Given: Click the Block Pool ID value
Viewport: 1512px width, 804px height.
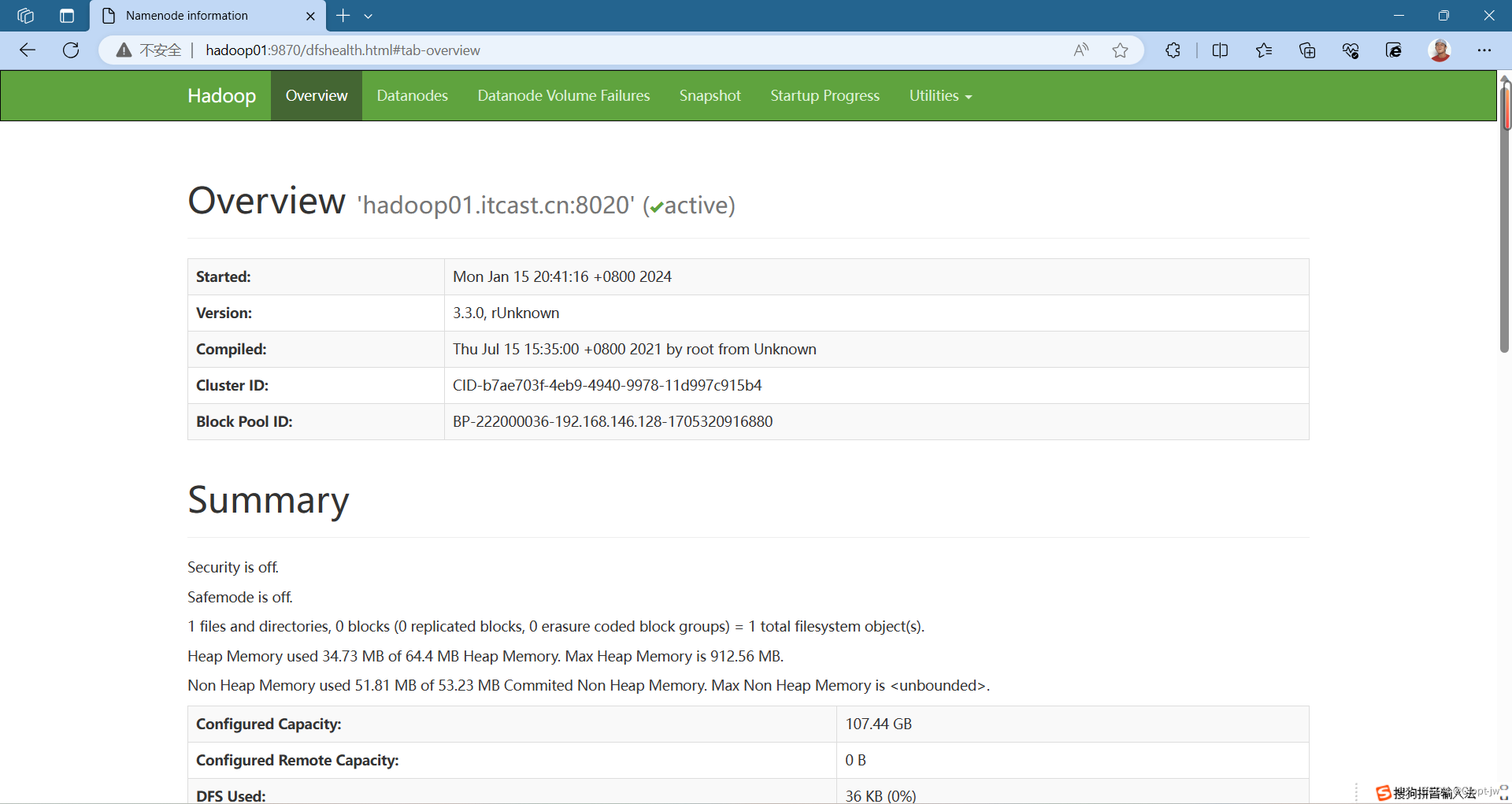Looking at the screenshot, I should tap(613, 421).
